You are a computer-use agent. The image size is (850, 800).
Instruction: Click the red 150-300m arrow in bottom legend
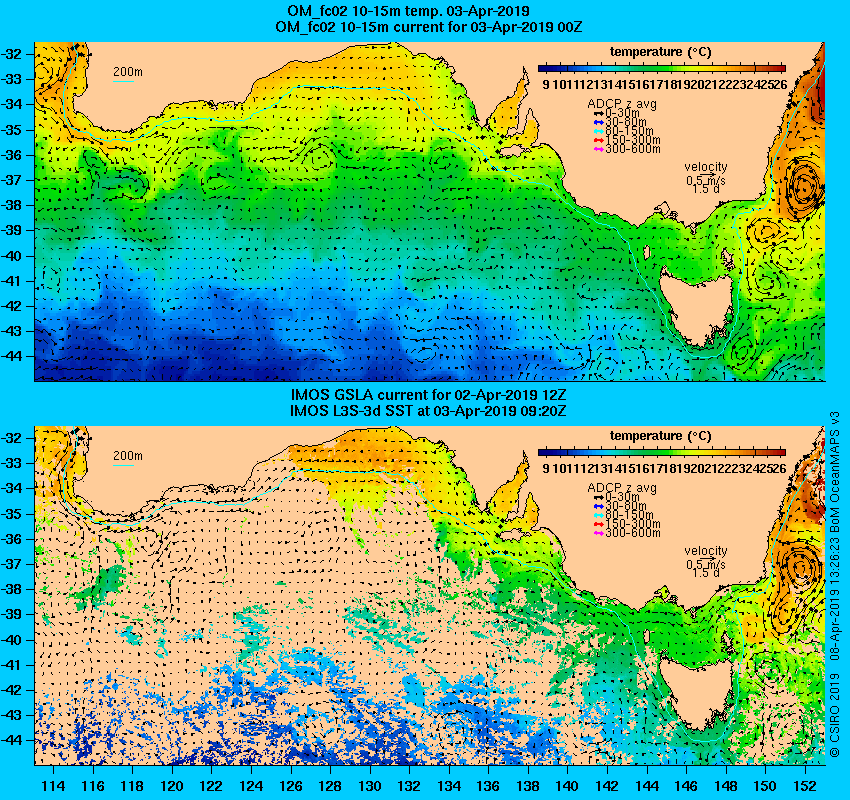[598, 524]
